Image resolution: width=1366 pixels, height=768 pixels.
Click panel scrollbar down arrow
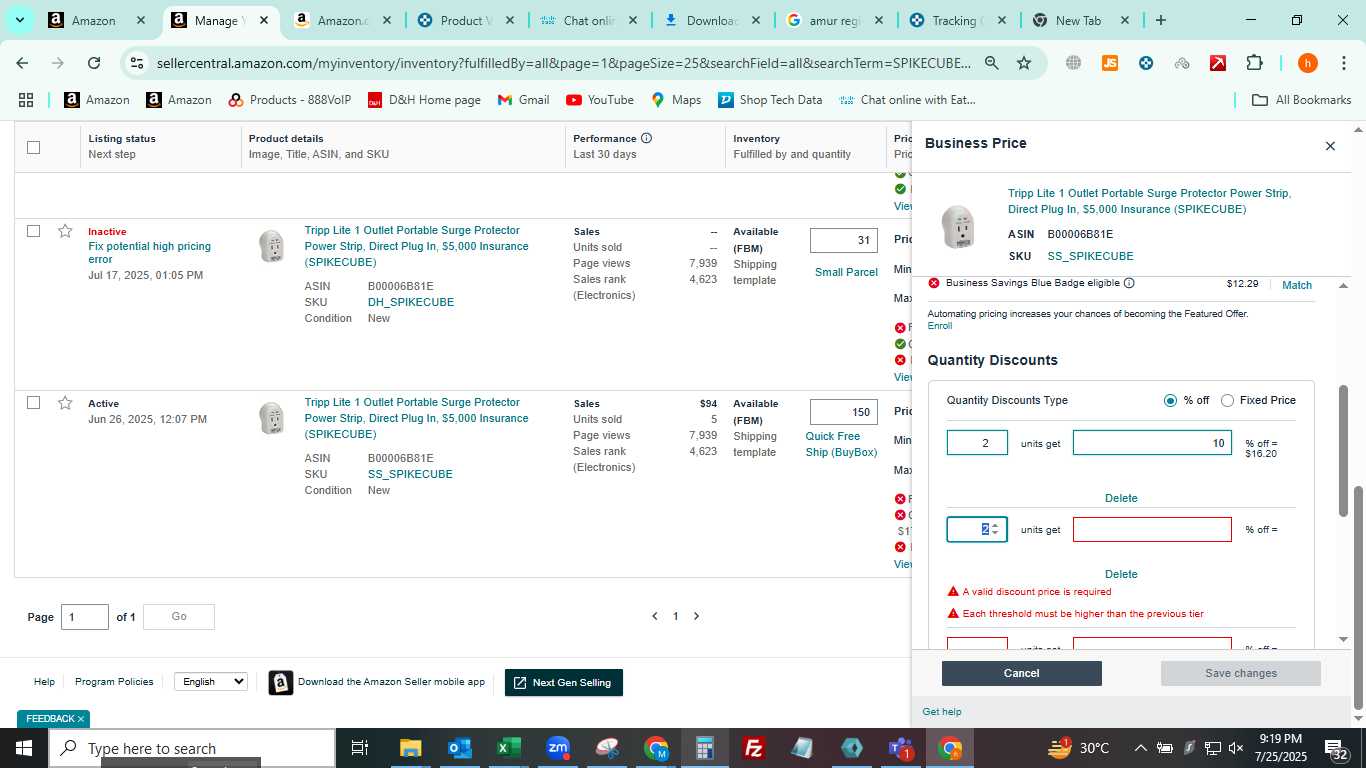(1343, 639)
